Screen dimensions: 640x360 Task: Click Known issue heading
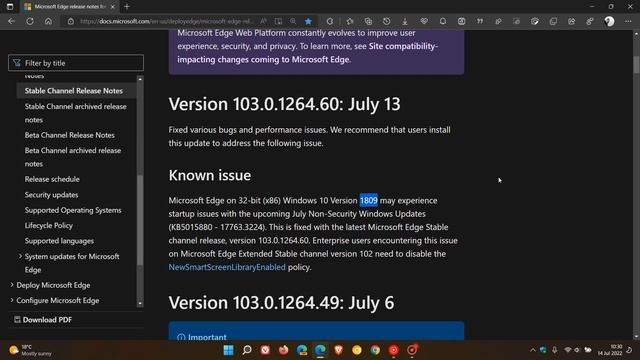210,175
